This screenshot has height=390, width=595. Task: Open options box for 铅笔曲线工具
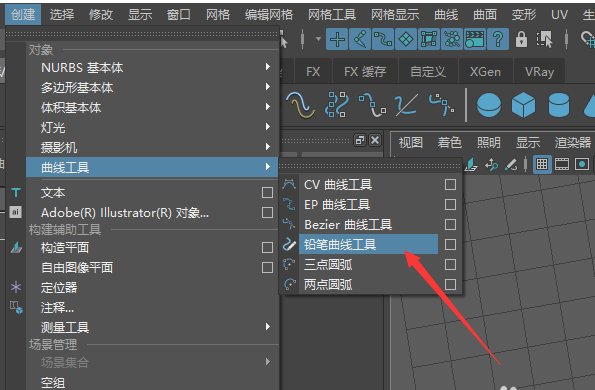450,244
